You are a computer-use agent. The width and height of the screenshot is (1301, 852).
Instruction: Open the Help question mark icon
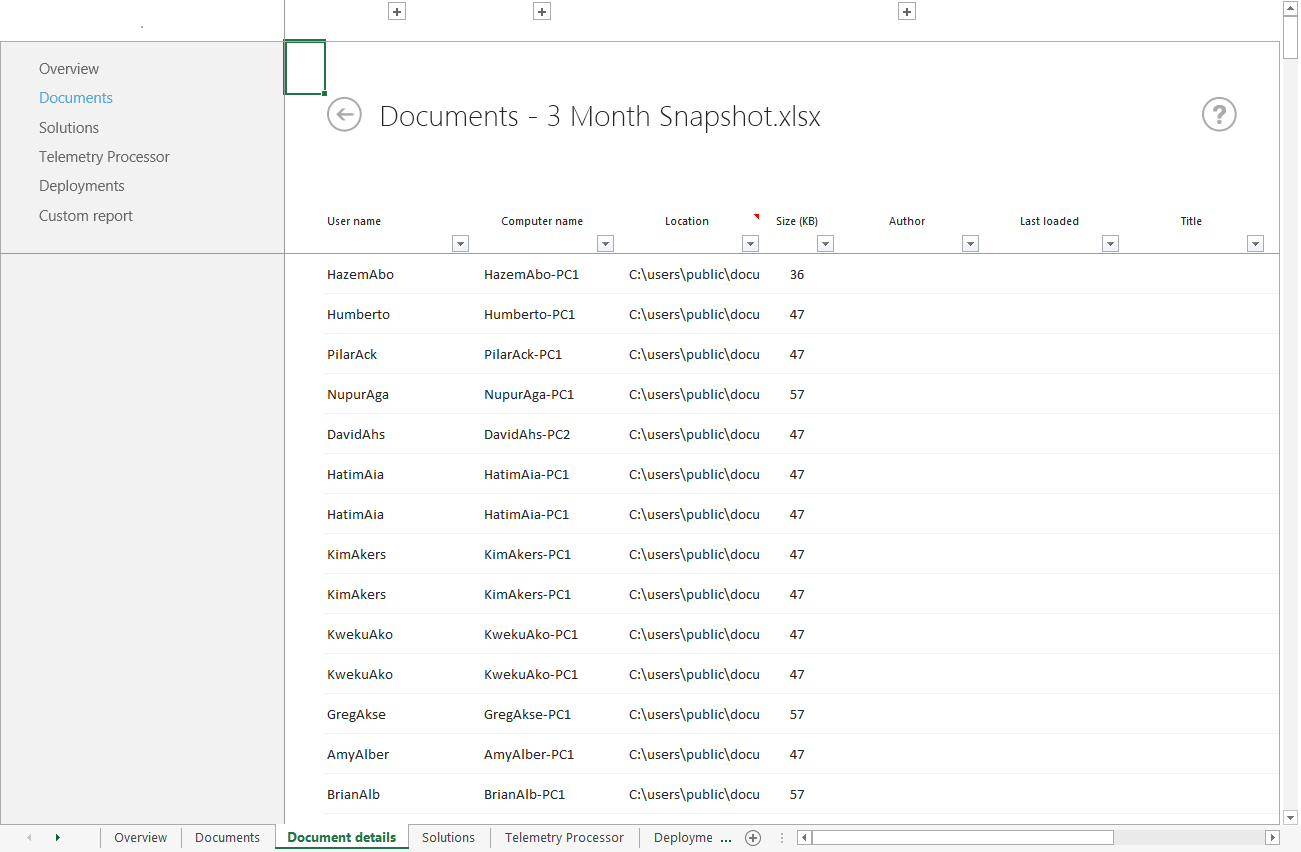click(1218, 115)
